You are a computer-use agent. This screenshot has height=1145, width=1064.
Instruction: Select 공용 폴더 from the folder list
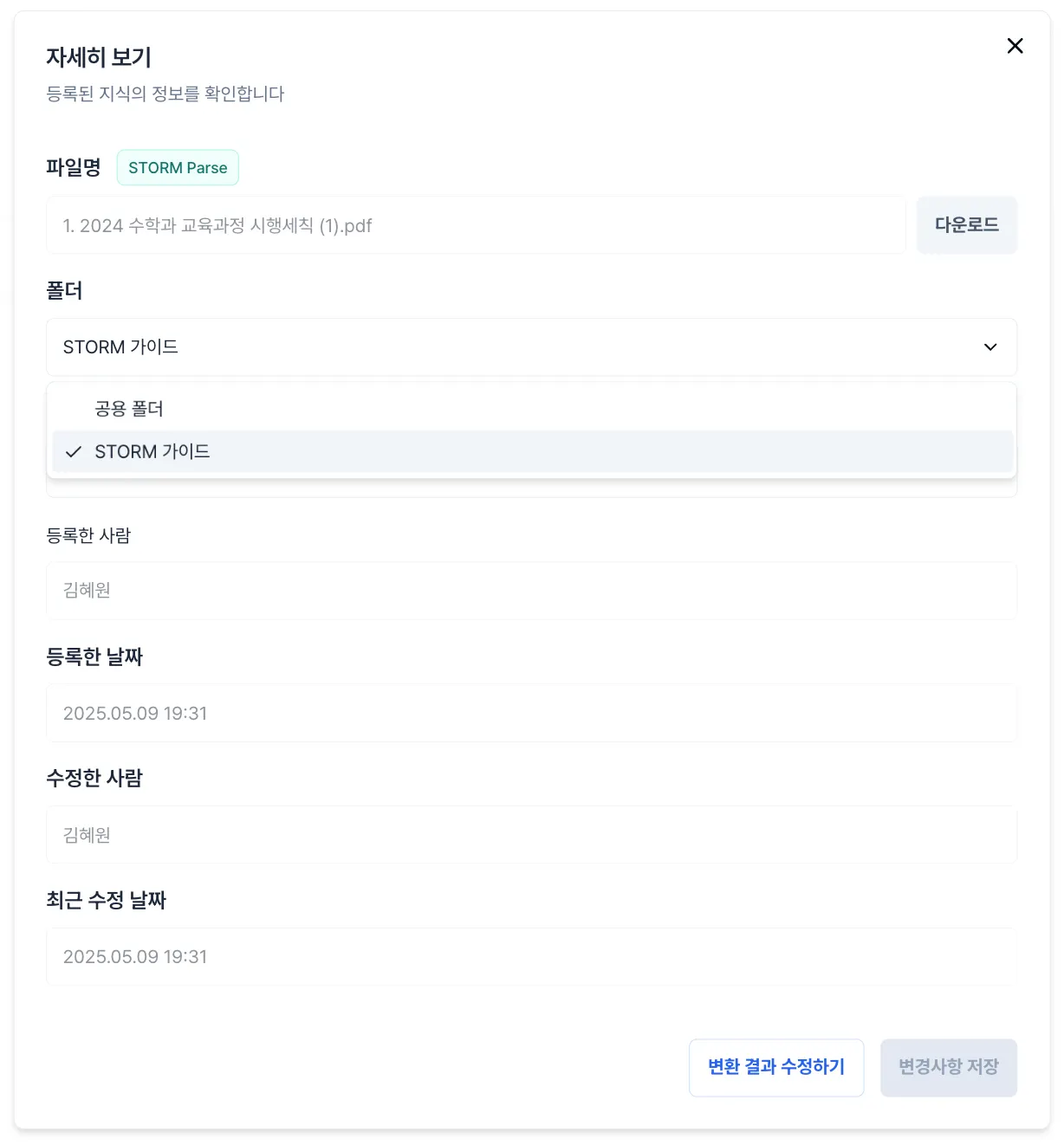click(129, 409)
